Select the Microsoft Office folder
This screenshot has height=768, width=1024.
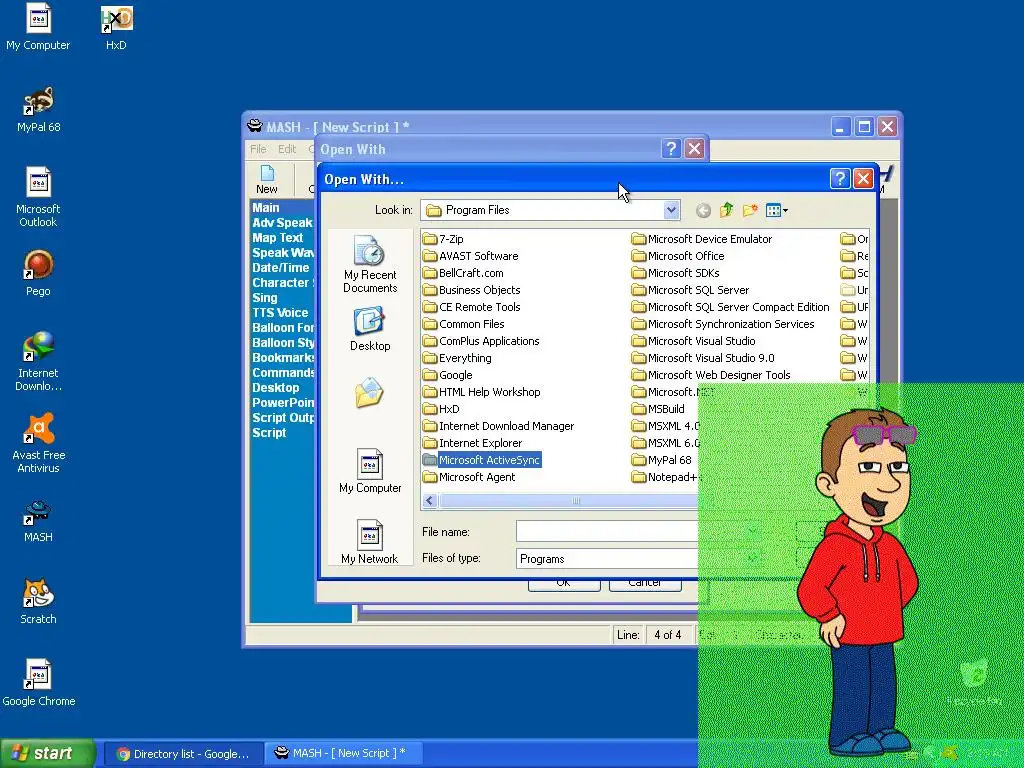[678, 256]
